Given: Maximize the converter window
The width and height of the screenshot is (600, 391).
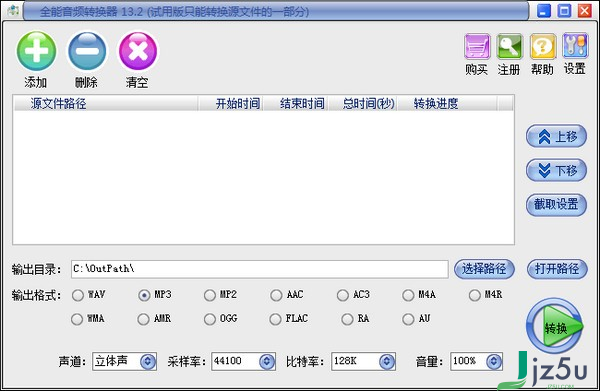Looking at the screenshot, I should [x=564, y=11].
